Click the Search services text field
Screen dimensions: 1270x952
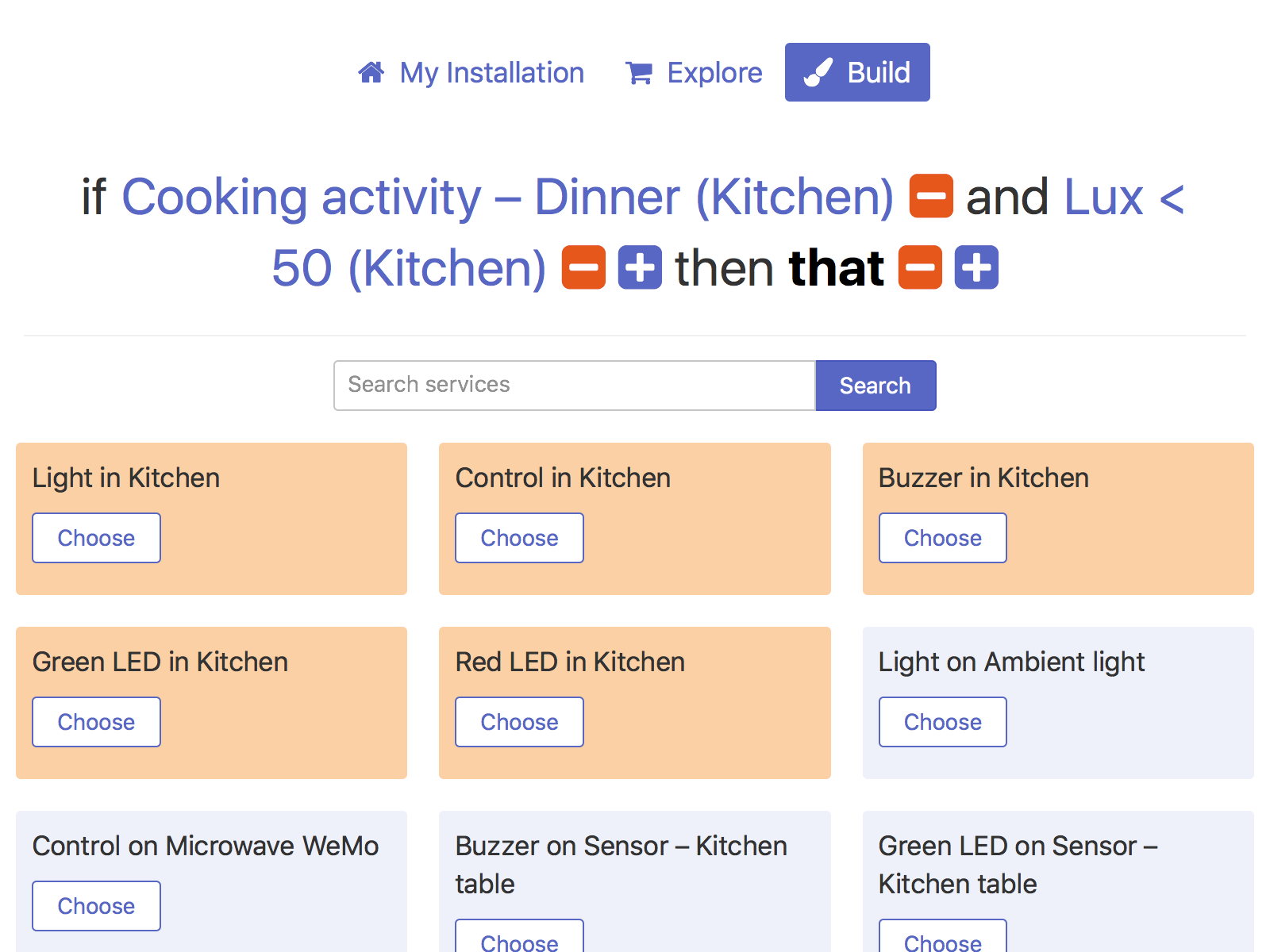click(x=575, y=386)
